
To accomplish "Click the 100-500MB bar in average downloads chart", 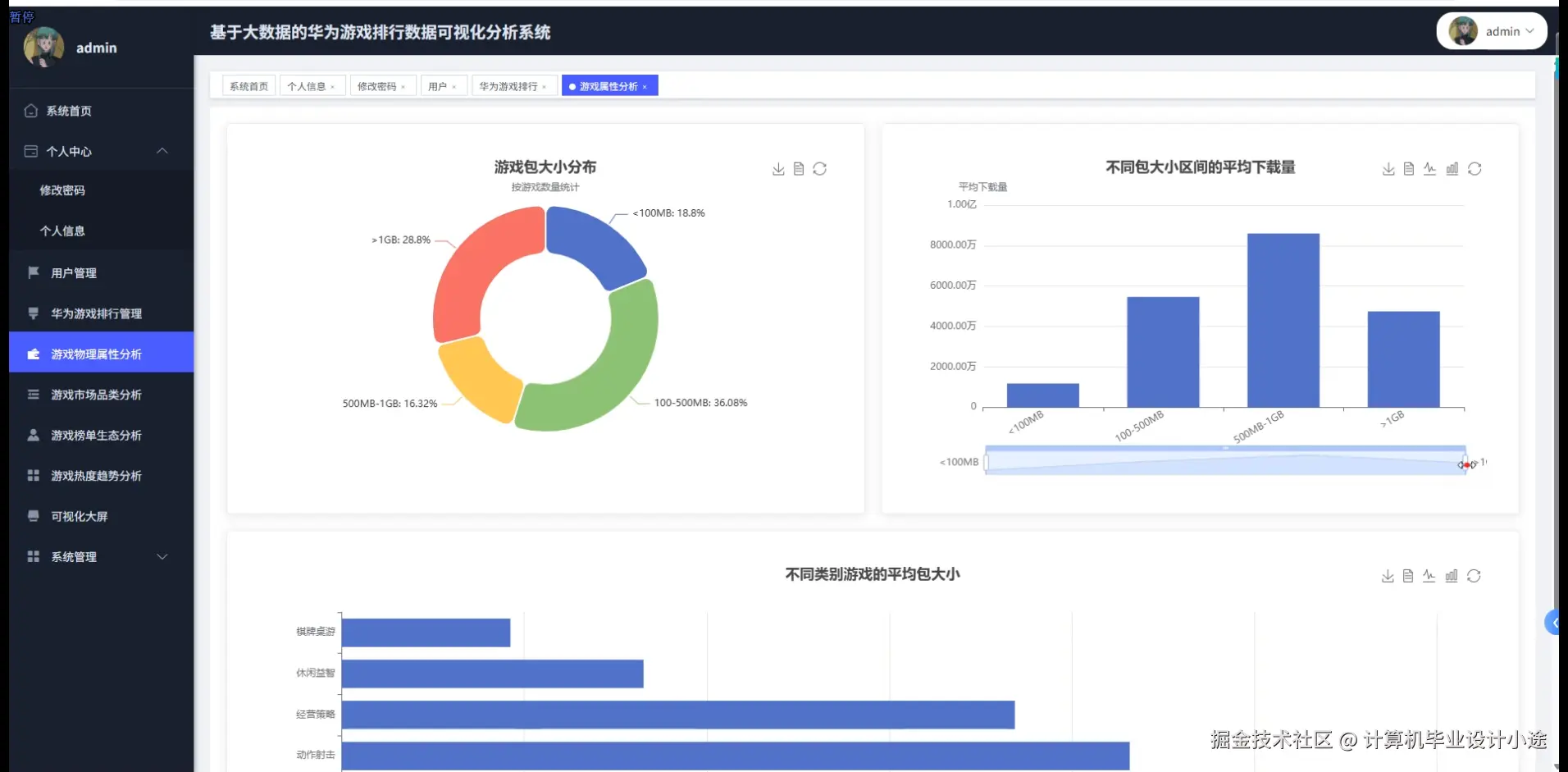I will [1163, 352].
